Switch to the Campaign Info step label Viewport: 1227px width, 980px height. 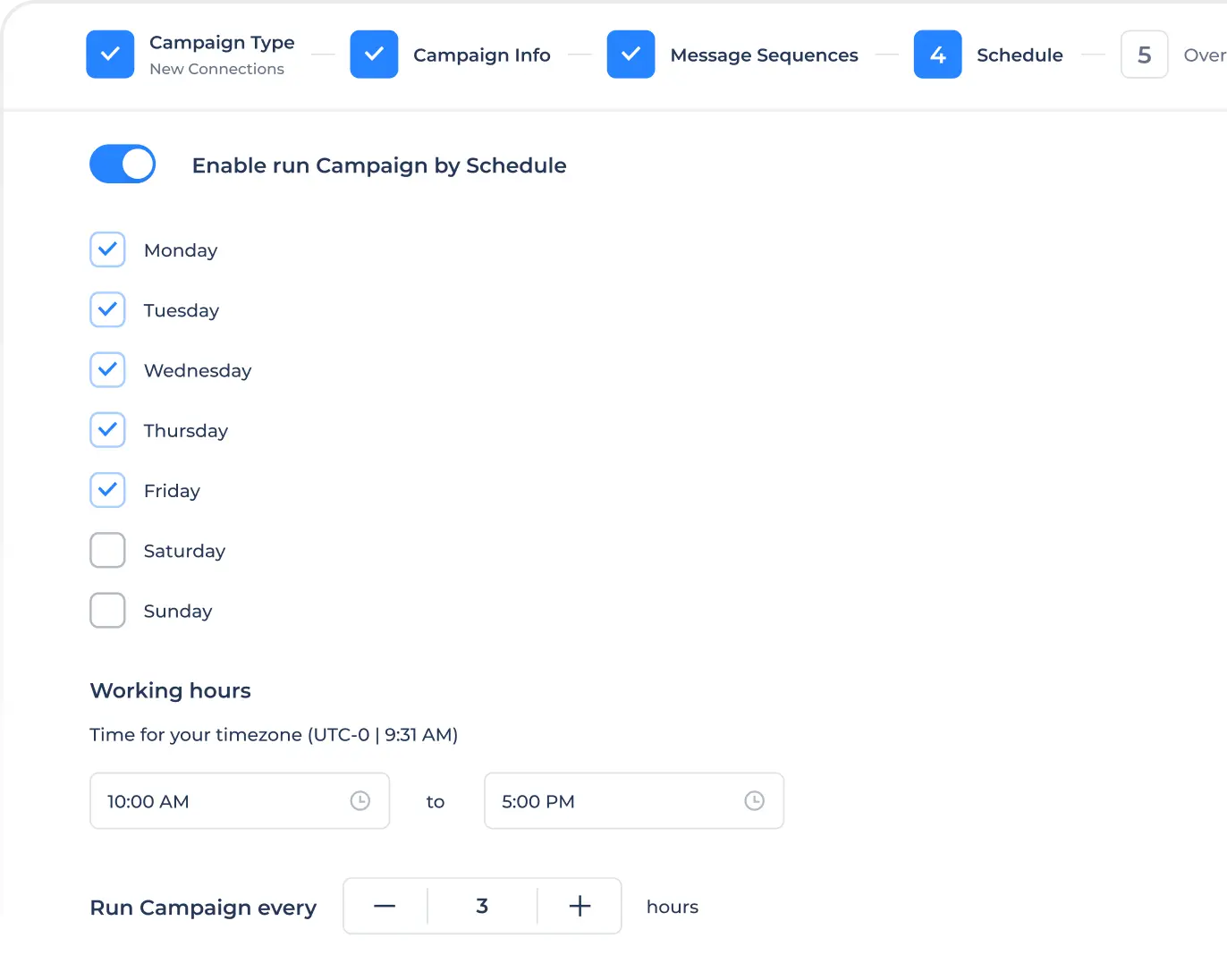click(x=481, y=55)
